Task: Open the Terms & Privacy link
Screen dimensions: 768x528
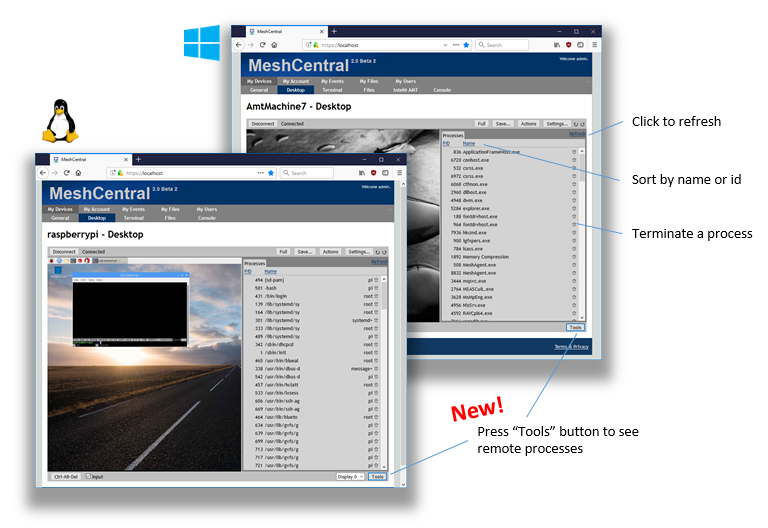Action: [x=572, y=347]
